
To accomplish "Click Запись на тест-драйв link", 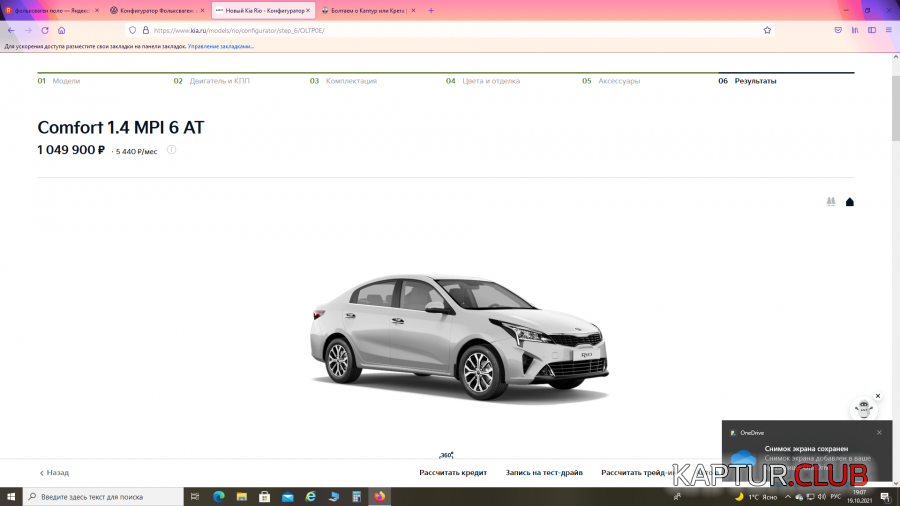I will pos(544,472).
